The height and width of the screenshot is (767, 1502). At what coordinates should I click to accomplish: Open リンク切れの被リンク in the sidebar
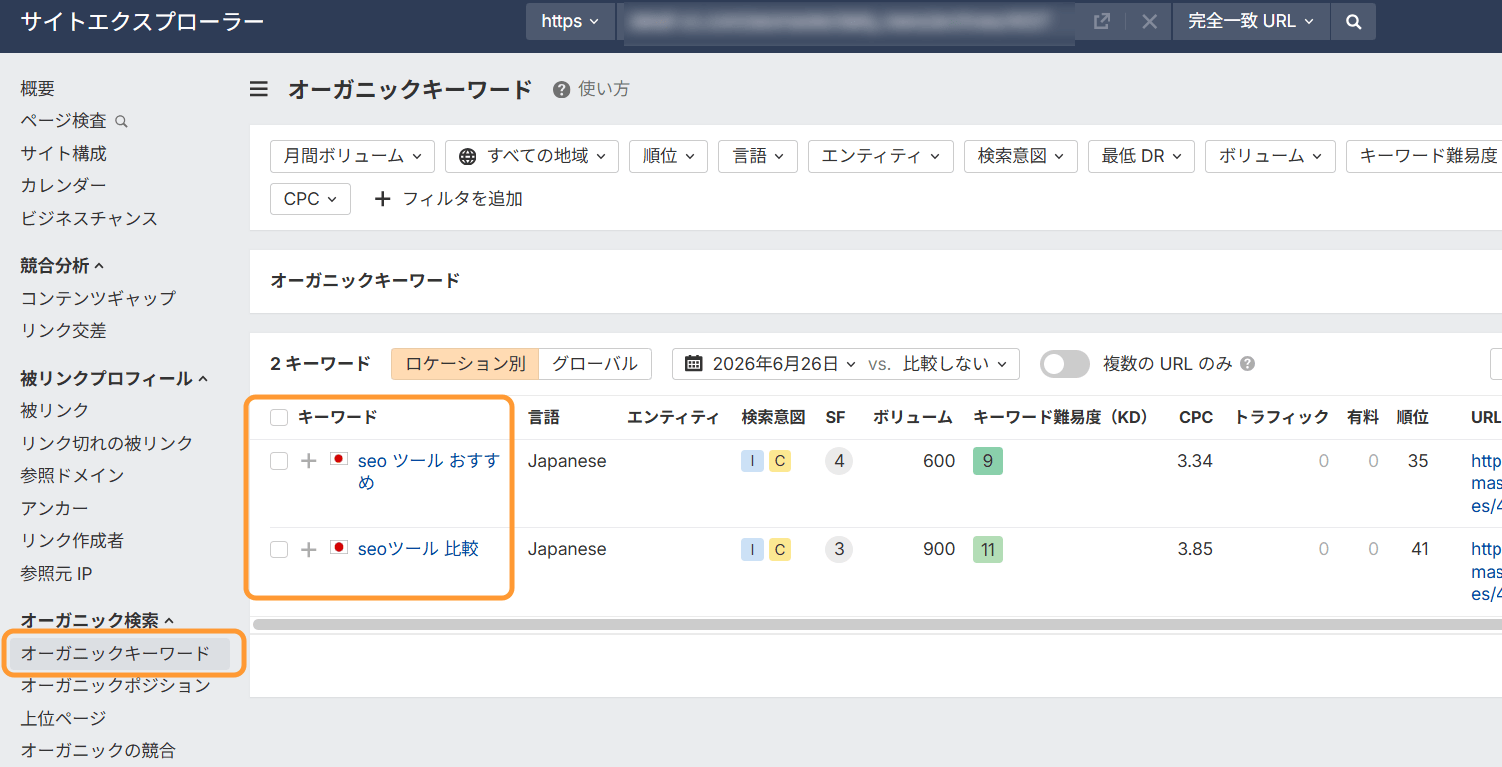(107, 443)
